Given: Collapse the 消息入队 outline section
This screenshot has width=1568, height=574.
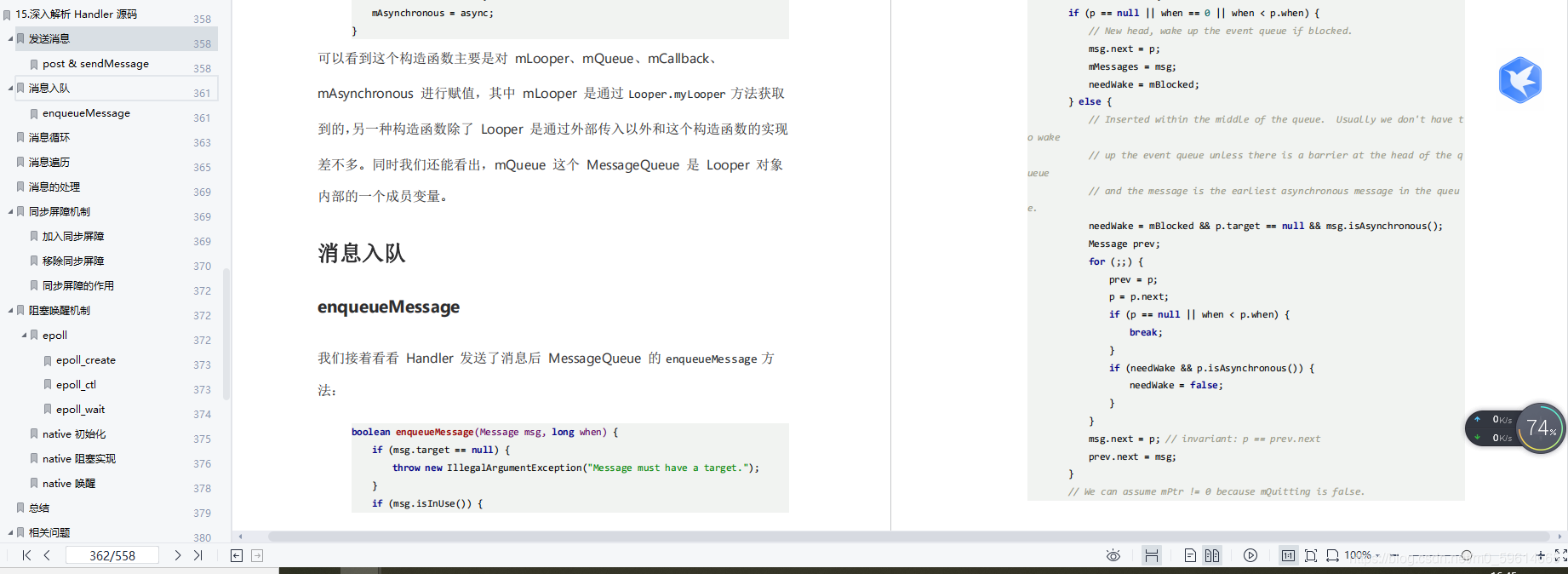Looking at the screenshot, I should [x=10, y=88].
